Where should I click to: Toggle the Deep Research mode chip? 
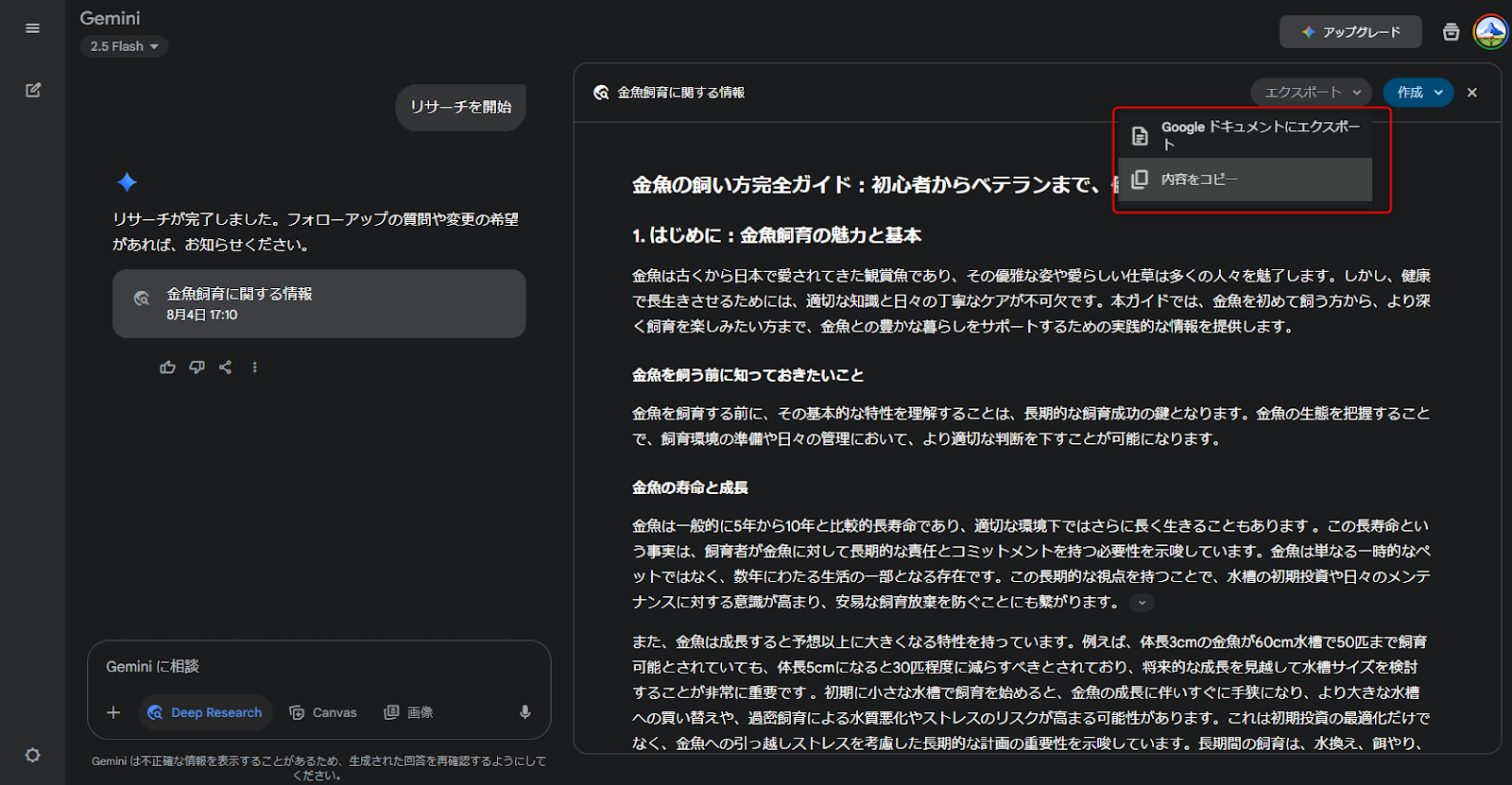[205, 712]
